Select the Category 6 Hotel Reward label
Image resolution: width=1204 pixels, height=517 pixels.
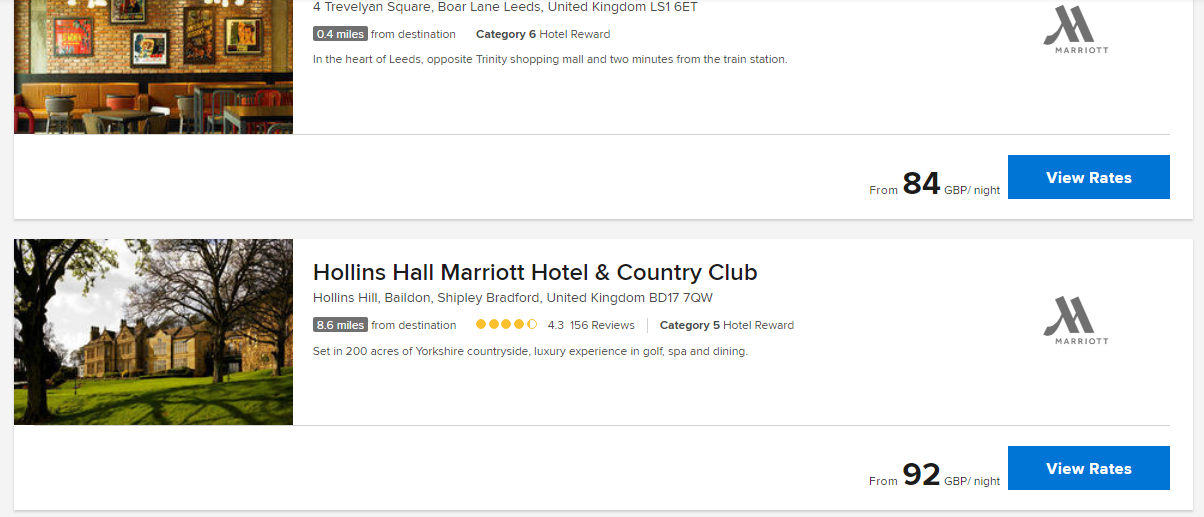click(543, 34)
